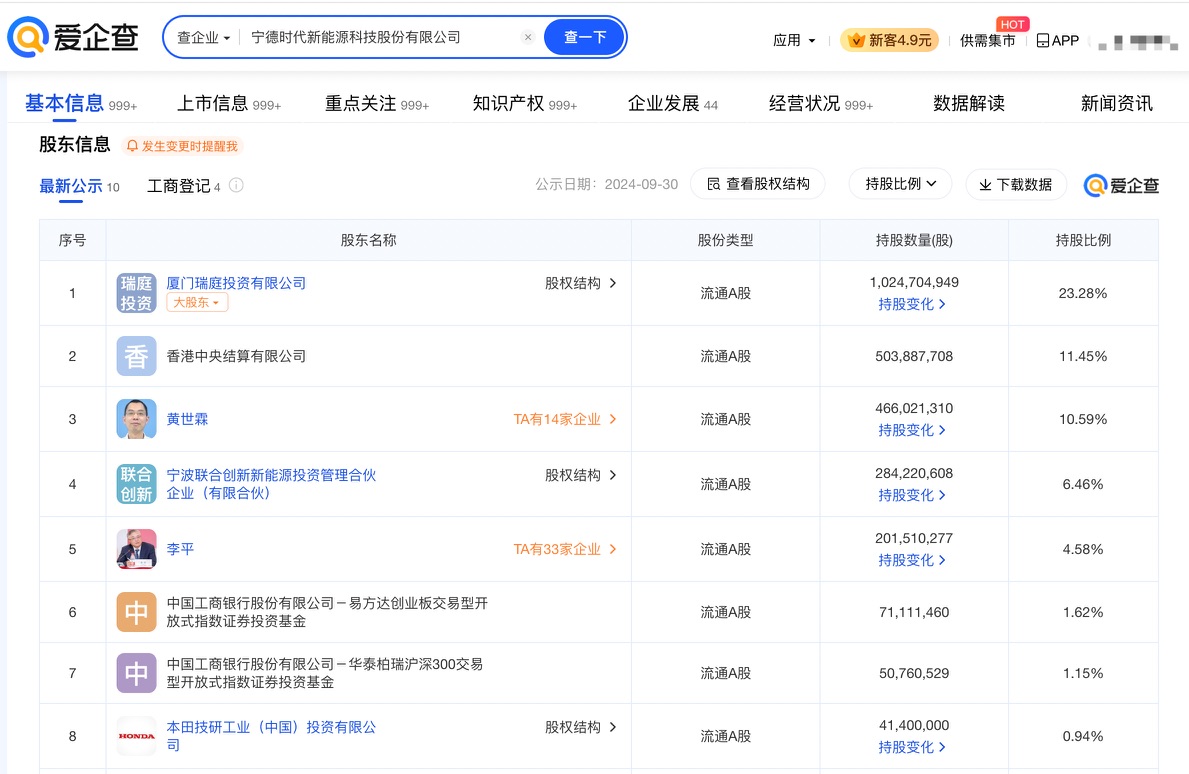
Task: Enable 发生变更时提醒我 bell reminder
Action: coord(182,146)
